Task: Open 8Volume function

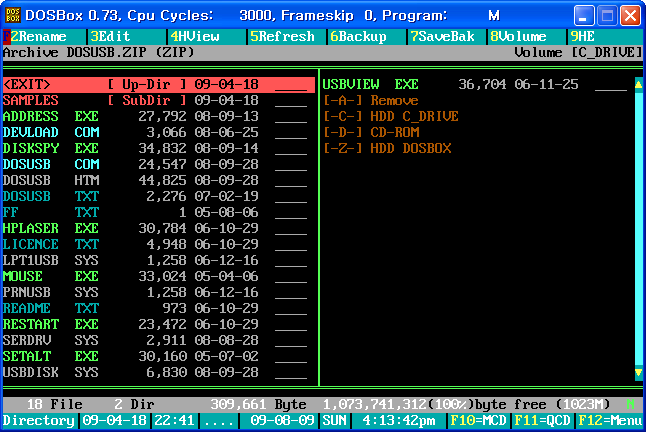Action: pos(518,37)
